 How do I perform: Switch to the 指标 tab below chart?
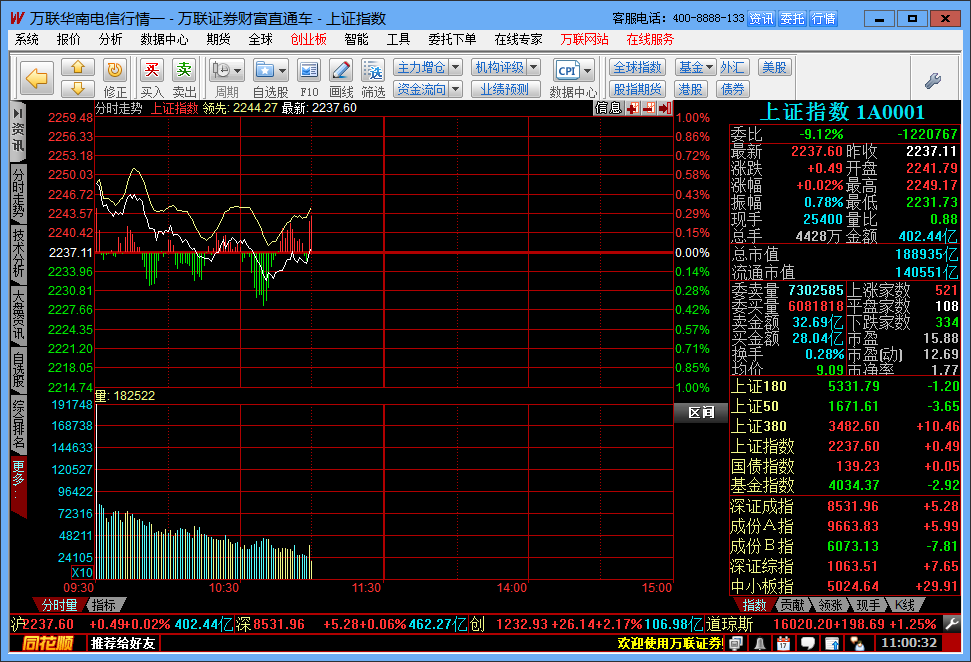(104, 605)
